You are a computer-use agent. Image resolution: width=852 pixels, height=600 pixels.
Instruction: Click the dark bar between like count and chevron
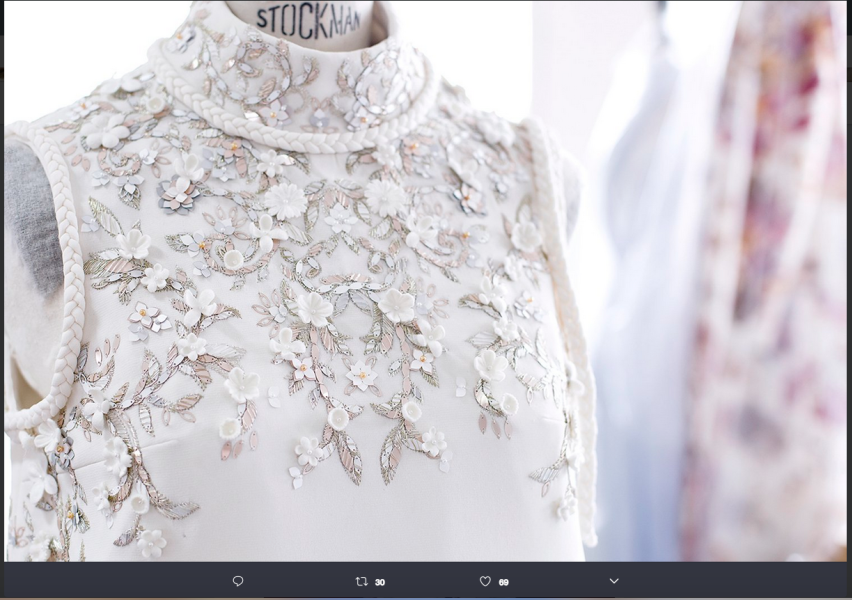point(560,581)
